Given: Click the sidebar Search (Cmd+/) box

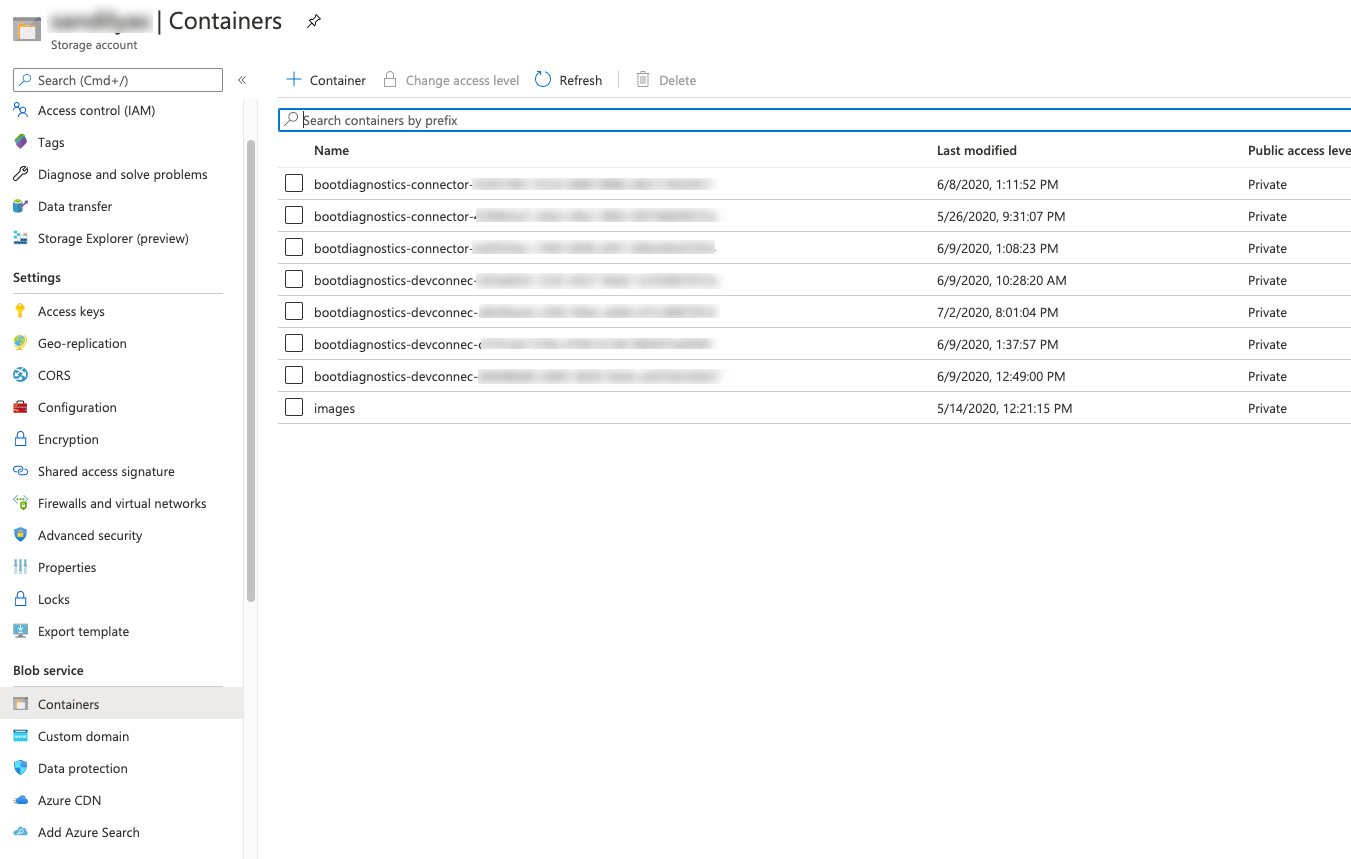Looking at the screenshot, I should pos(118,80).
